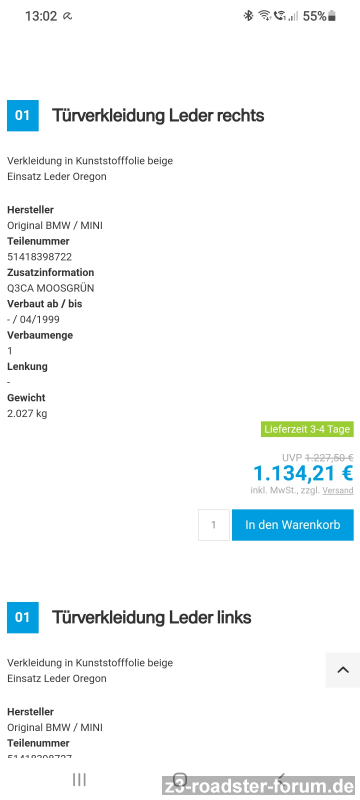Open the Versand shipping costs link
This screenshot has height=800, width=360.
(x=338, y=490)
